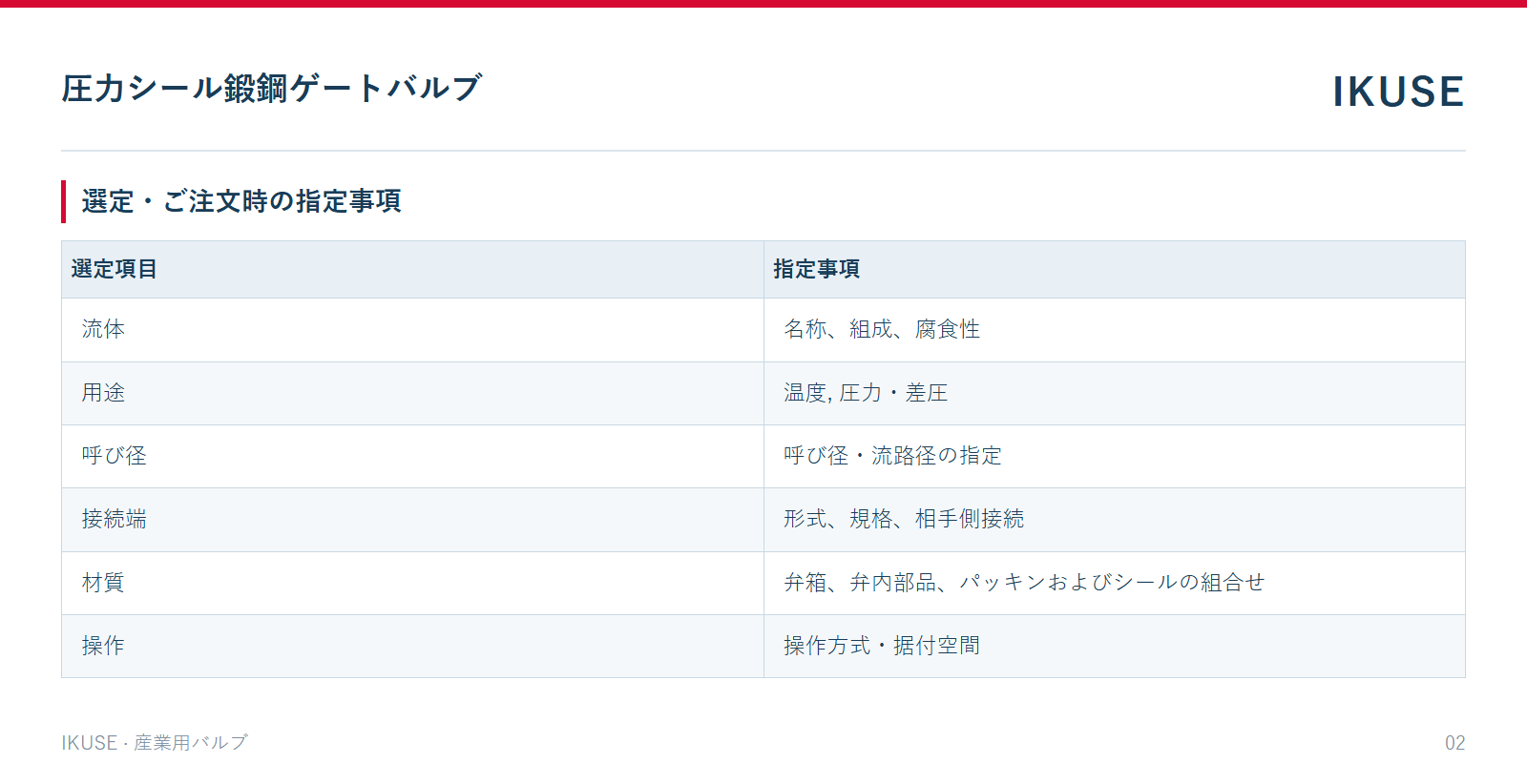
Task: Click the IKUSE logo at top right
Action: pos(1398,92)
